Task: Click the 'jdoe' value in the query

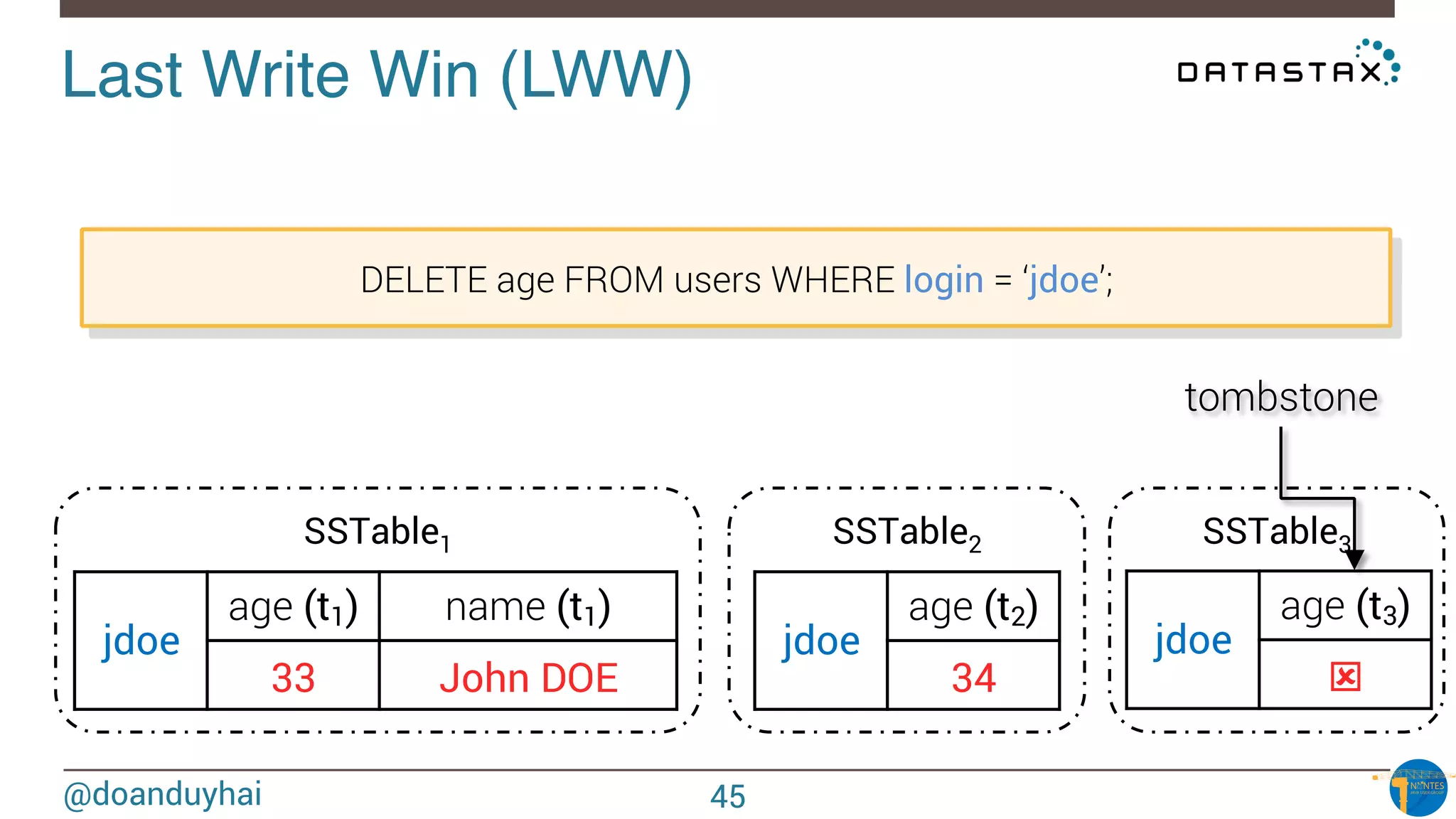Action: coord(1064,280)
